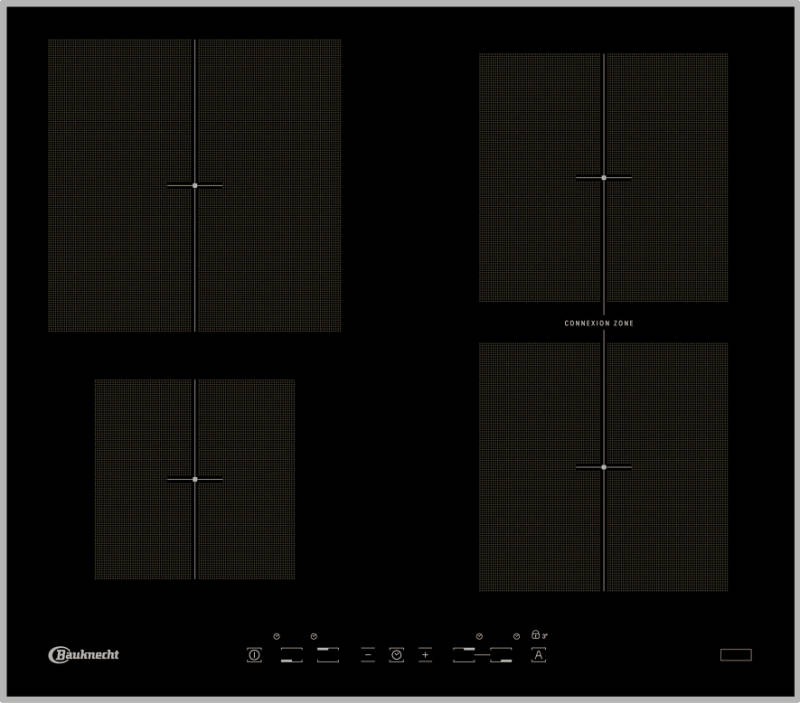Tap the 'A' automatic function key
Screen dimensions: 800x703
[x=538, y=655]
